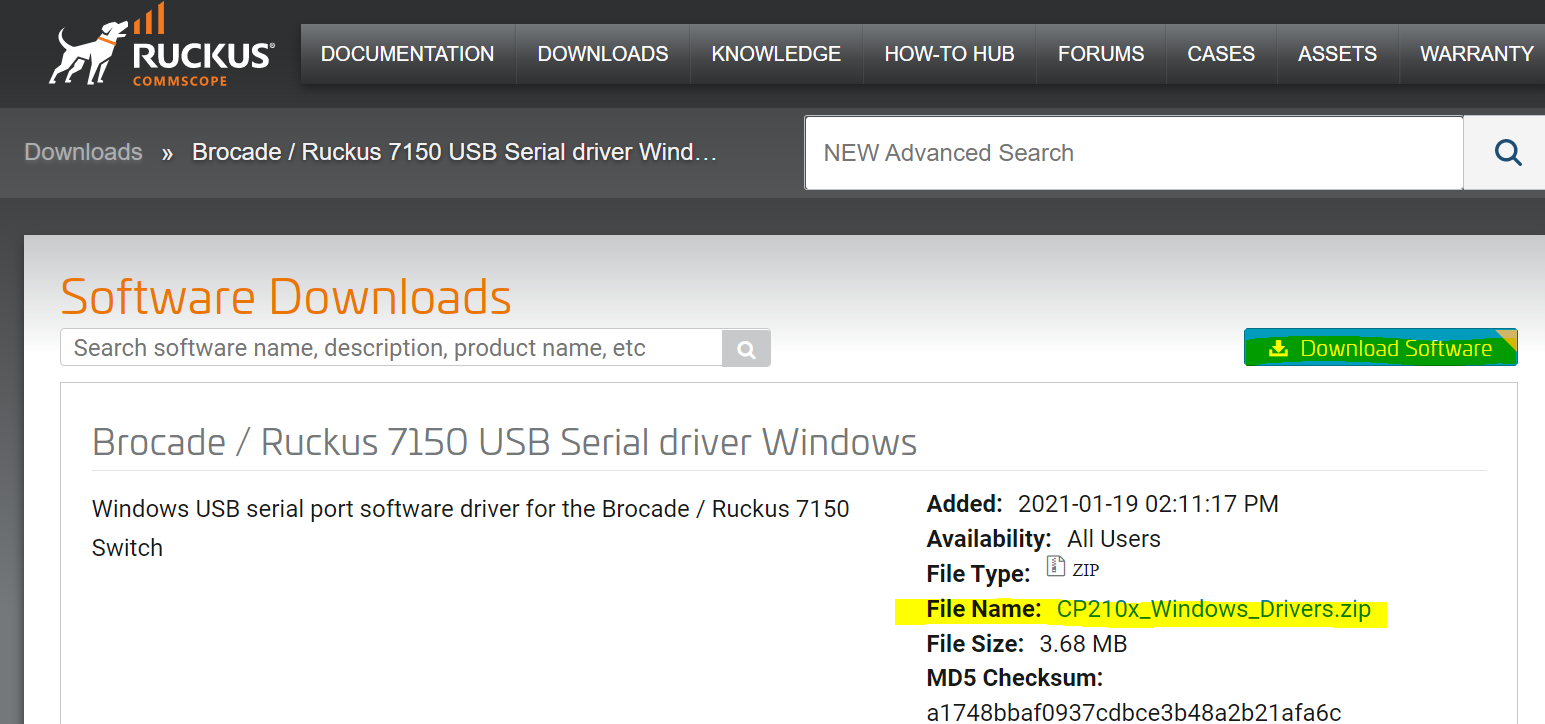Click the CP210x_Windows_Drivers.zip file name link
Screen dimensions: 1545x724
[1214, 609]
